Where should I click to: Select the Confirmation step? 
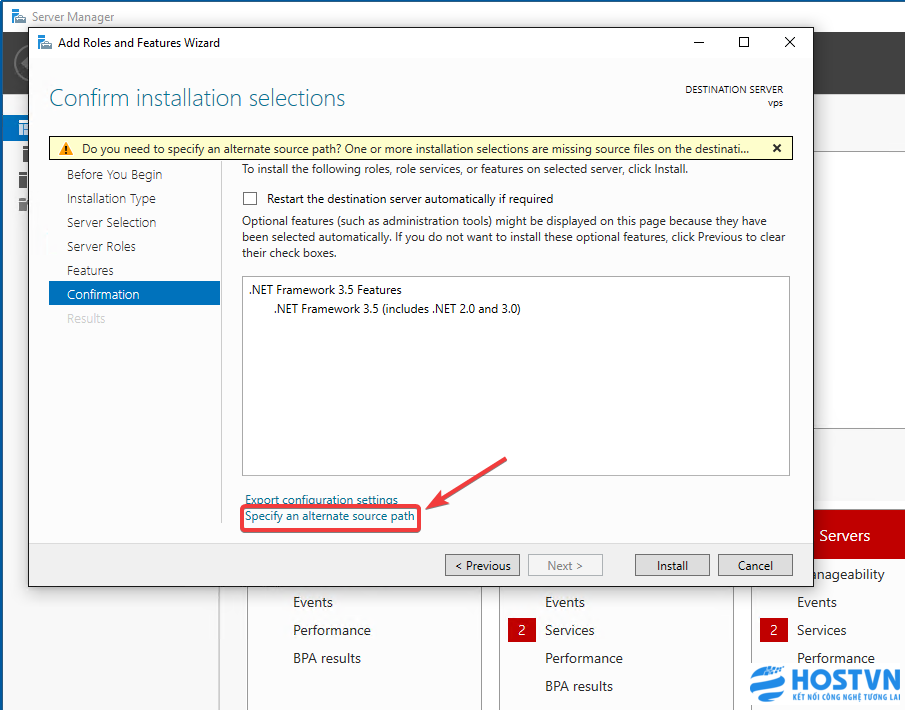click(134, 294)
